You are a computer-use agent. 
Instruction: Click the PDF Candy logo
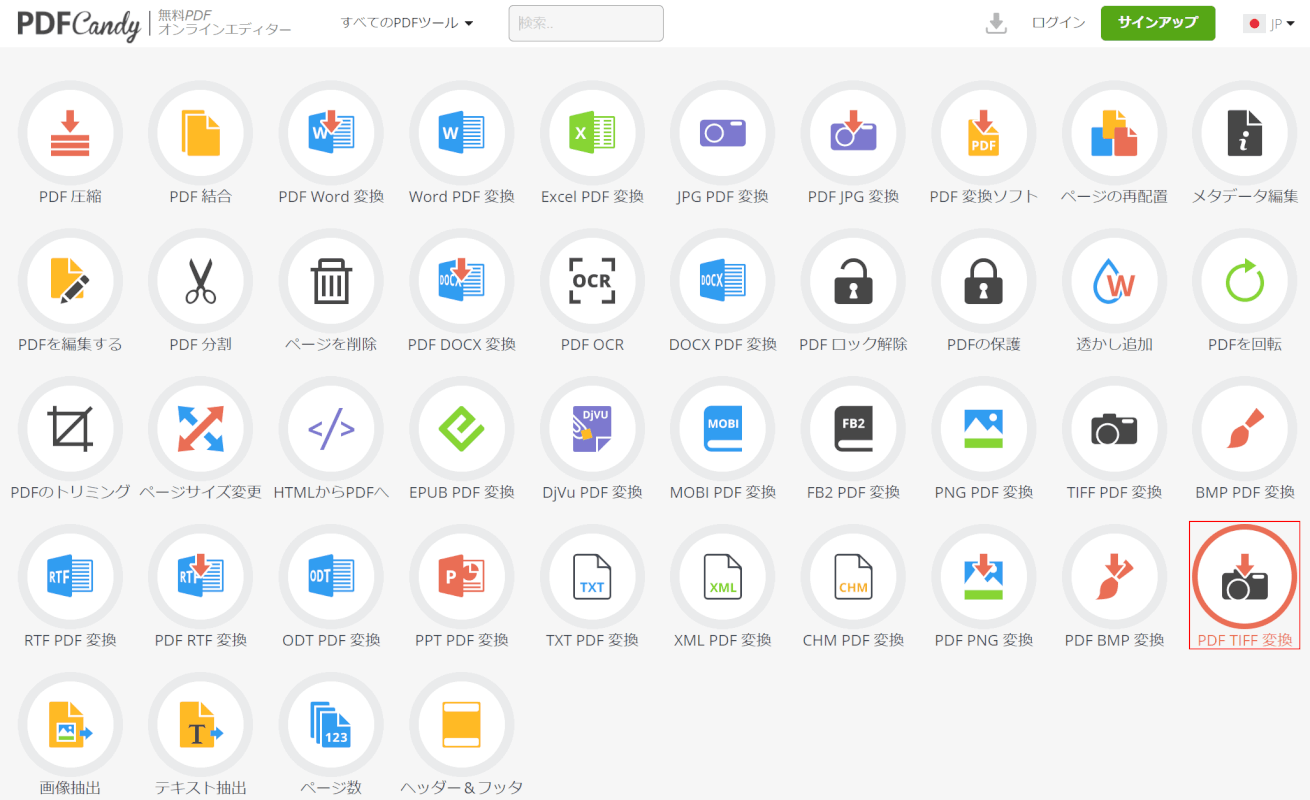pyautogui.click(x=78, y=24)
